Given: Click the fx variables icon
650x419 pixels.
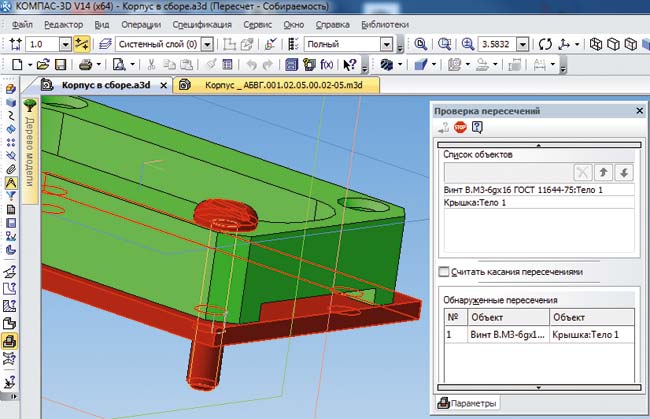Looking at the screenshot, I should click(x=326, y=65).
